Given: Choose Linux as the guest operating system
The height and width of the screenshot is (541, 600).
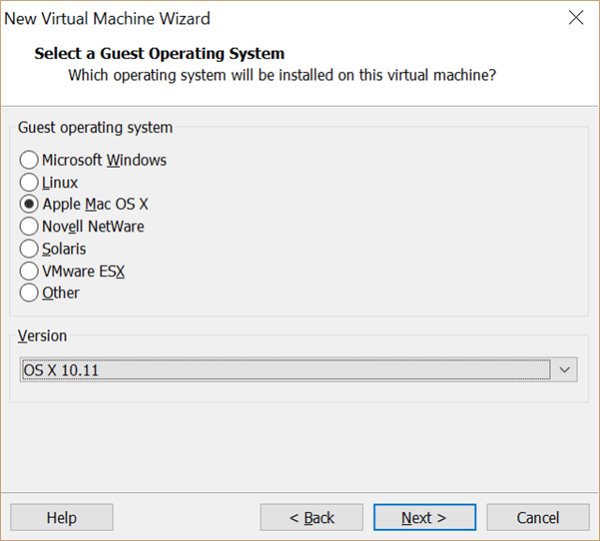Looking at the screenshot, I should (x=29, y=182).
